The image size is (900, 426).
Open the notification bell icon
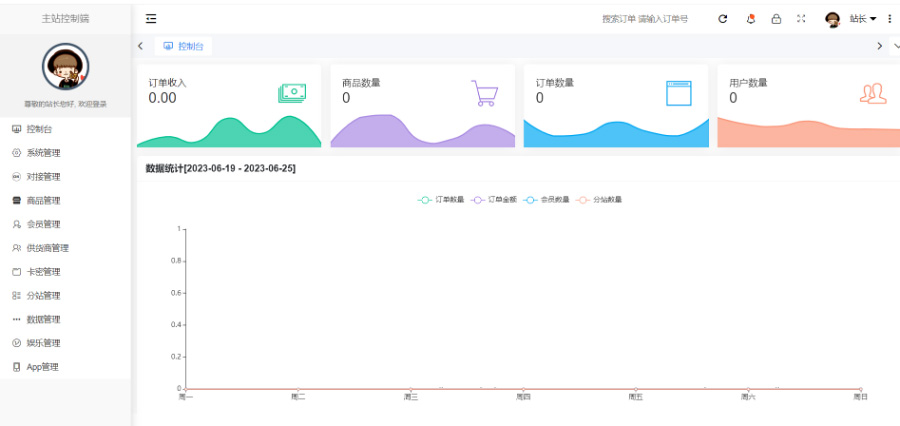[750, 19]
